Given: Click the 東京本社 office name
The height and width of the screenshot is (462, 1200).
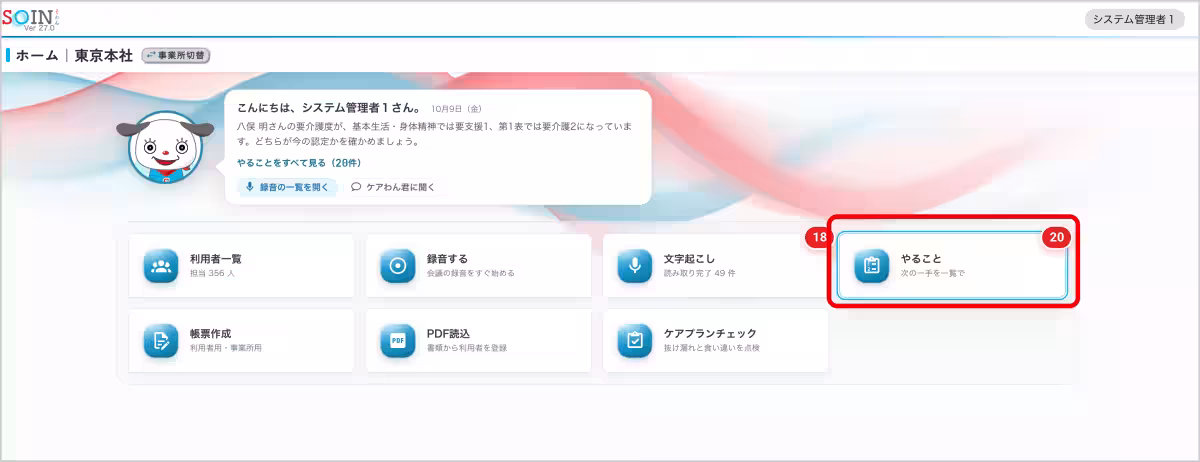Looking at the screenshot, I should point(104,56).
